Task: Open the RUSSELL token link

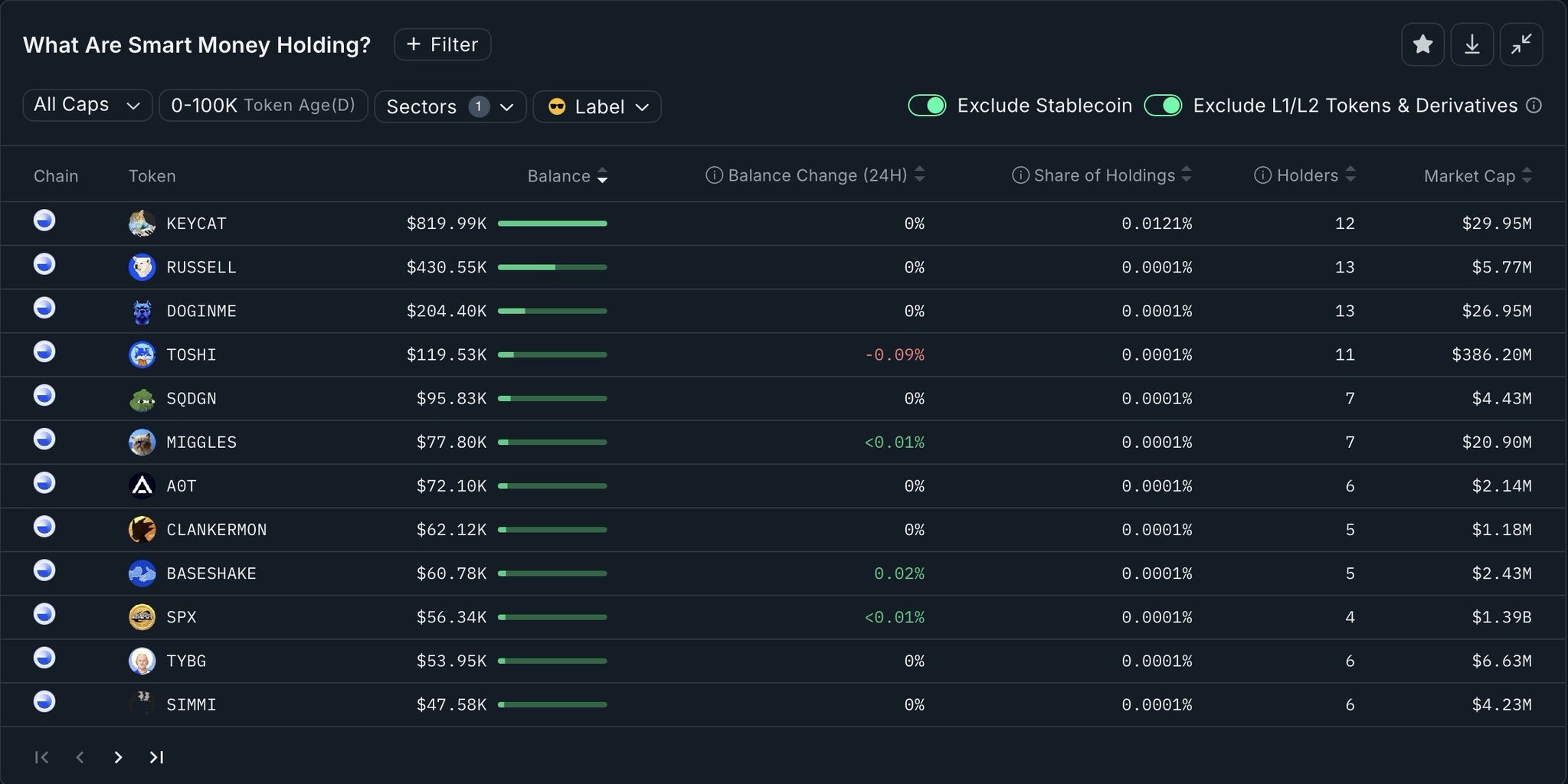Action: click(201, 267)
